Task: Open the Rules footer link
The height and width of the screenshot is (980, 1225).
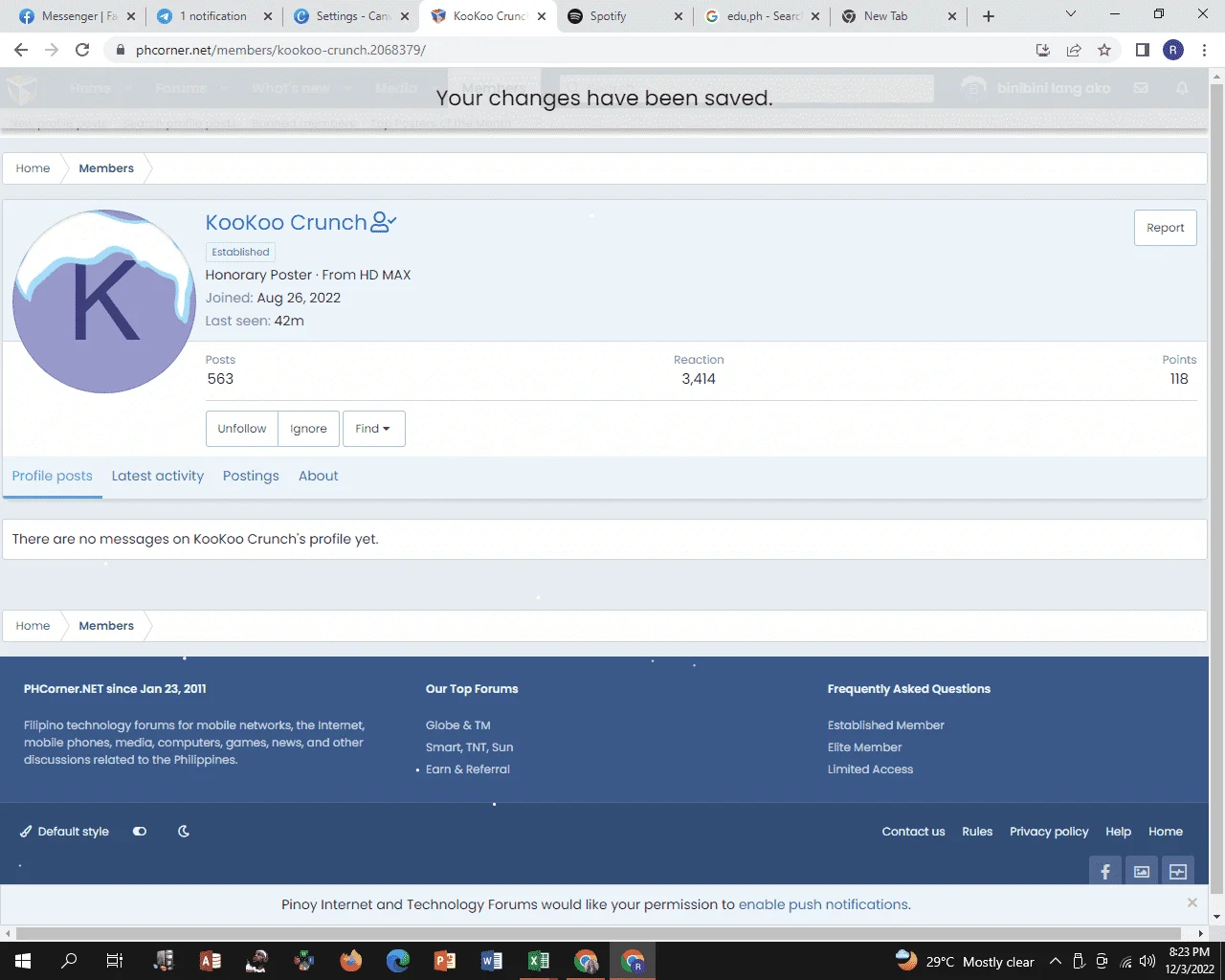Action: (977, 832)
